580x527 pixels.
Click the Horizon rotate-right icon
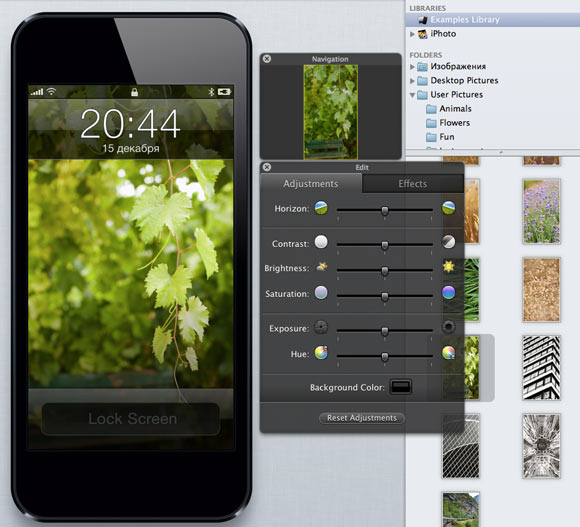click(448, 208)
